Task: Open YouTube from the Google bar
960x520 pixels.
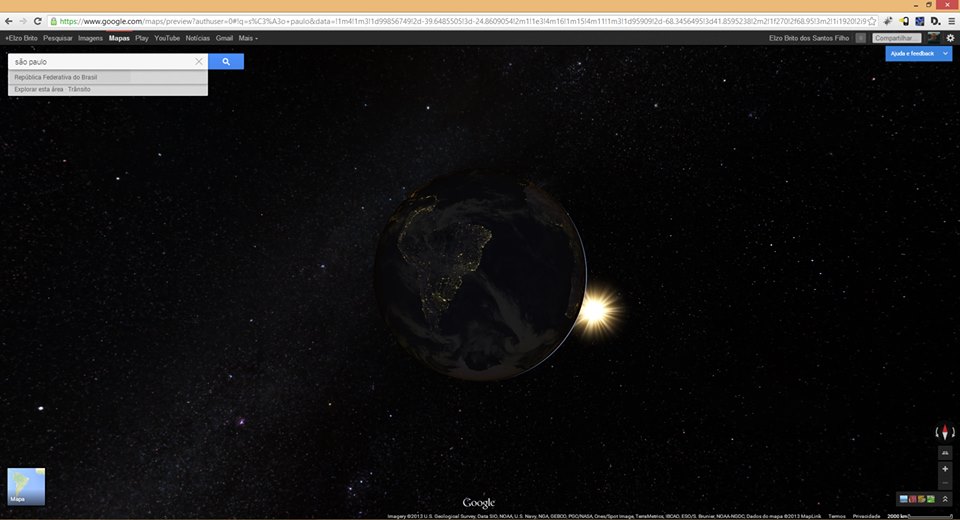Action: point(167,38)
